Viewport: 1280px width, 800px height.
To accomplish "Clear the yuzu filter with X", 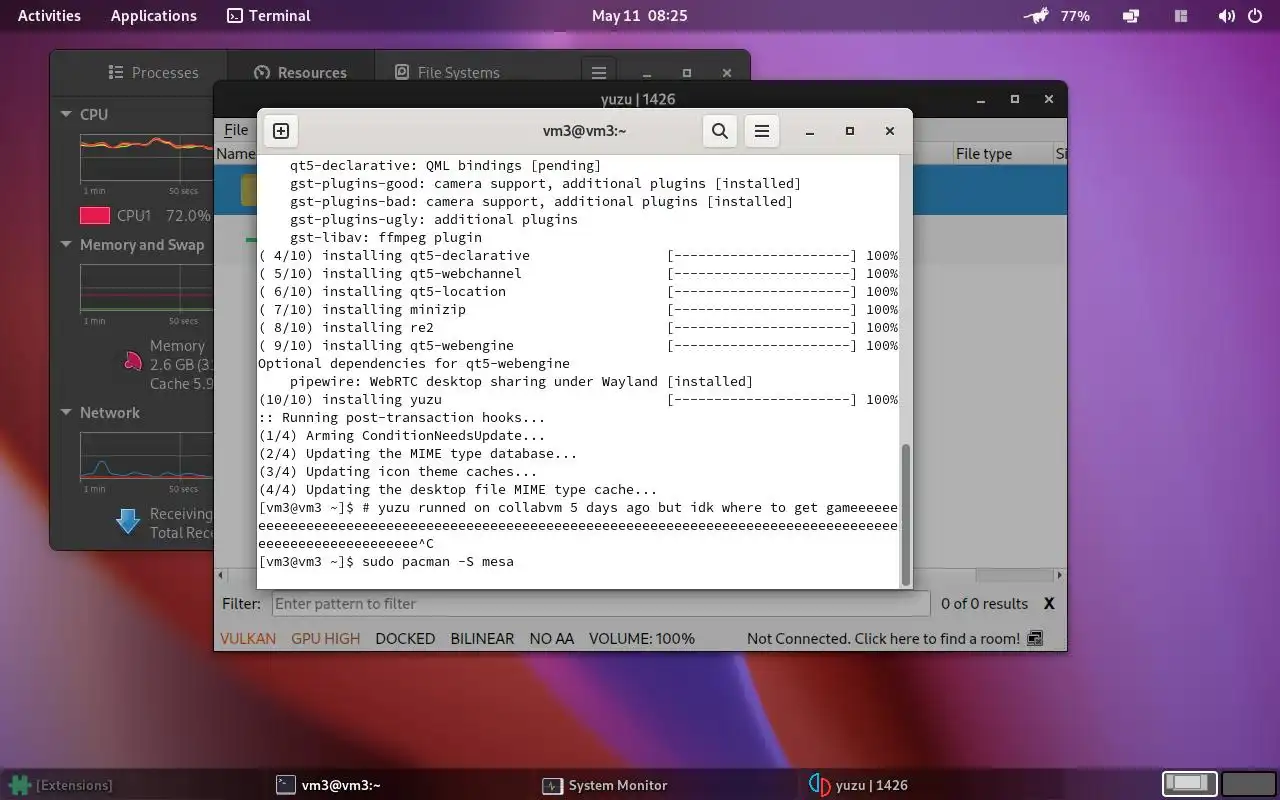I will coord(1049,604).
